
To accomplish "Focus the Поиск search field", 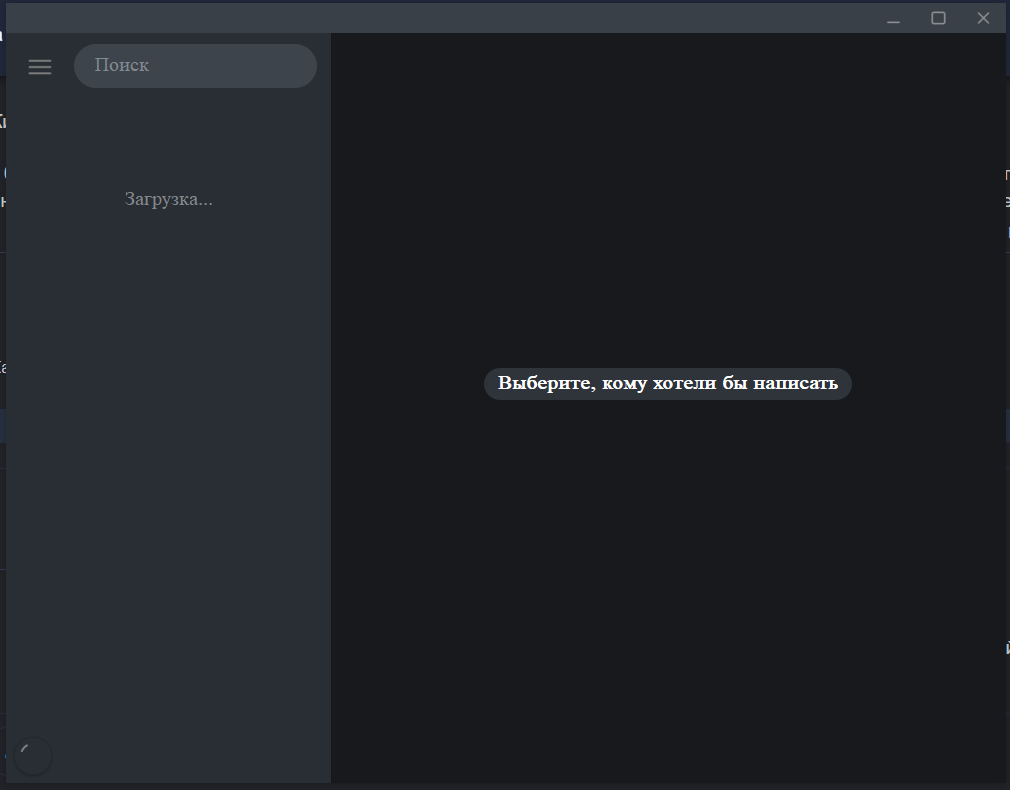I will pyautogui.click(x=195, y=65).
